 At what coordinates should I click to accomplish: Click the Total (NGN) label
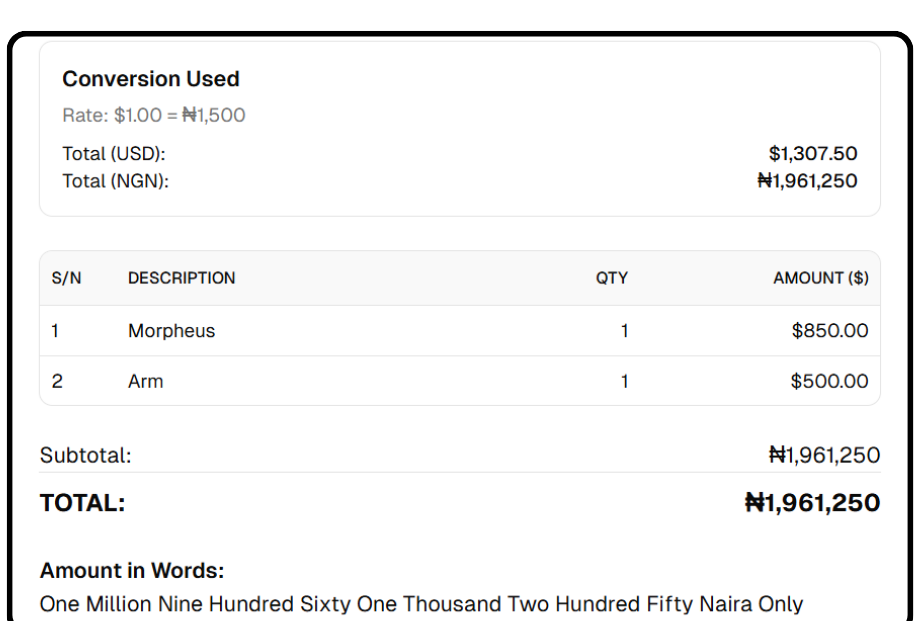click(115, 181)
